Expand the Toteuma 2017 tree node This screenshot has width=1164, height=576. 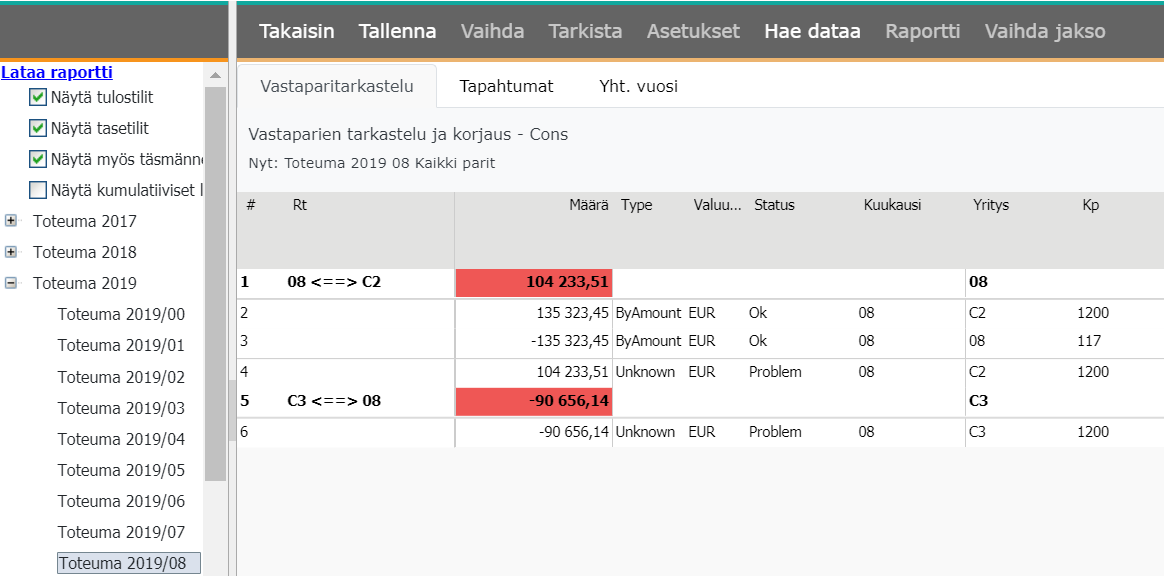pos(11,221)
